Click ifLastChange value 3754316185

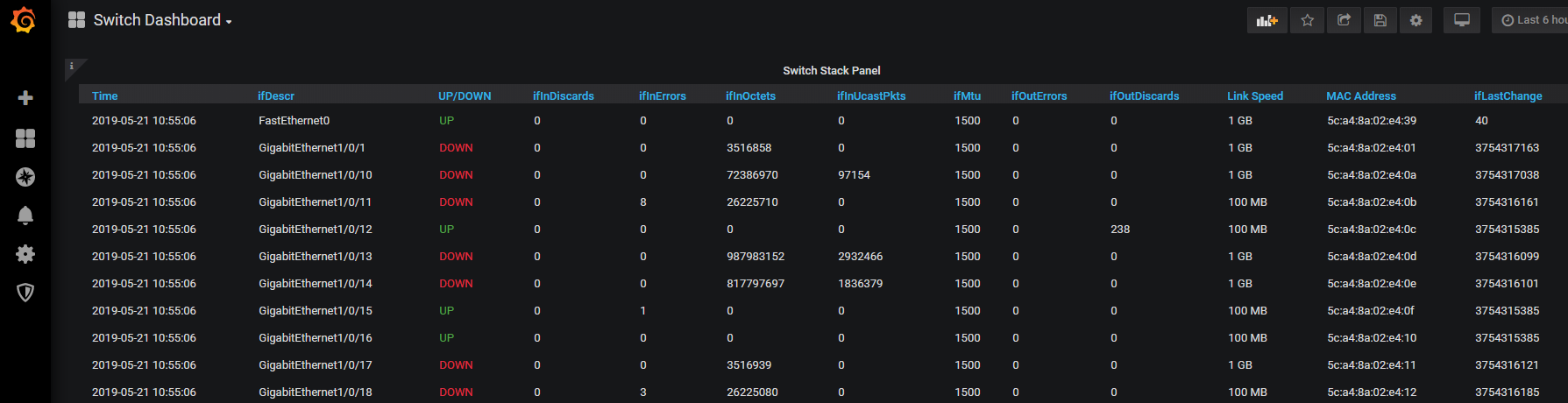pyautogui.click(x=1508, y=392)
